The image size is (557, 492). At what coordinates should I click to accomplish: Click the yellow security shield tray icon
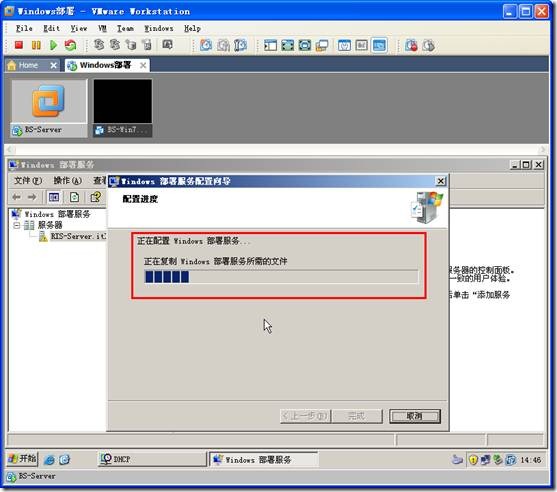[x=473, y=460]
